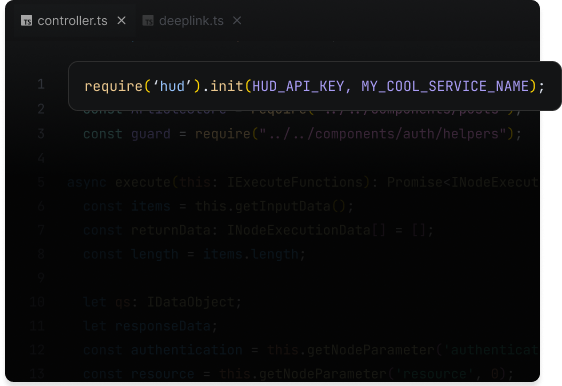Click the const guard require line
The image size is (562, 386).
(302, 134)
